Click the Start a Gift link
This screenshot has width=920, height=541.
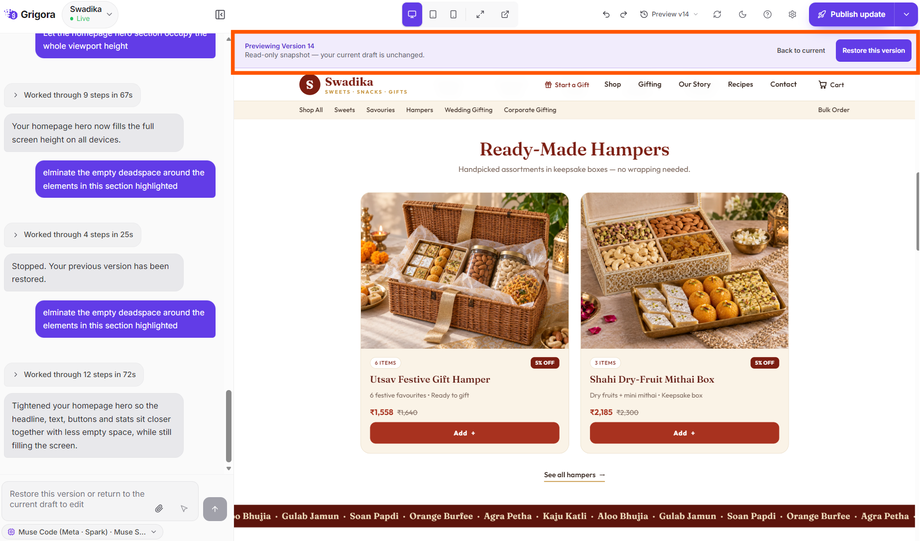click(567, 84)
